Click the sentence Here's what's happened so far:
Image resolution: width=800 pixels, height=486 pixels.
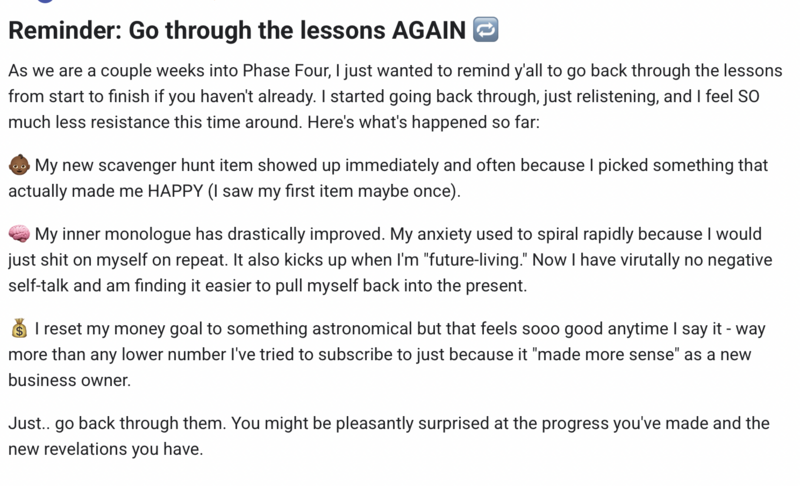[423, 122]
